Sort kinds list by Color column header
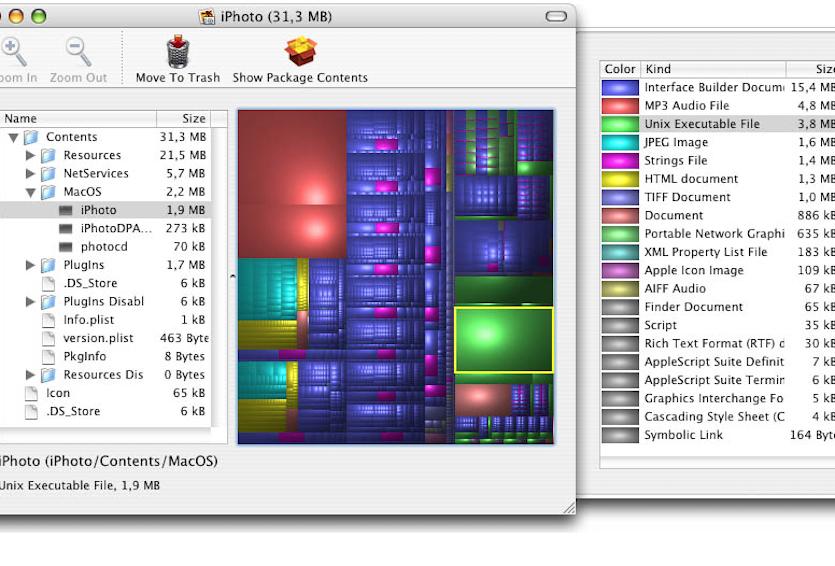Image resolution: width=835 pixels, height=566 pixels. 620,69
